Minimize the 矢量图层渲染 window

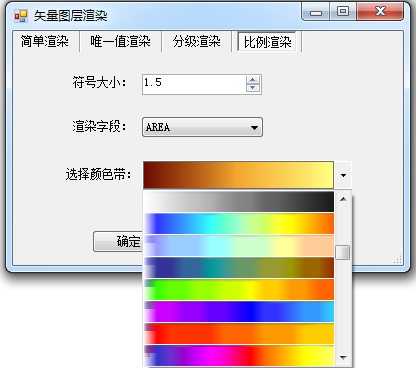pyautogui.click(x=316, y=12)
